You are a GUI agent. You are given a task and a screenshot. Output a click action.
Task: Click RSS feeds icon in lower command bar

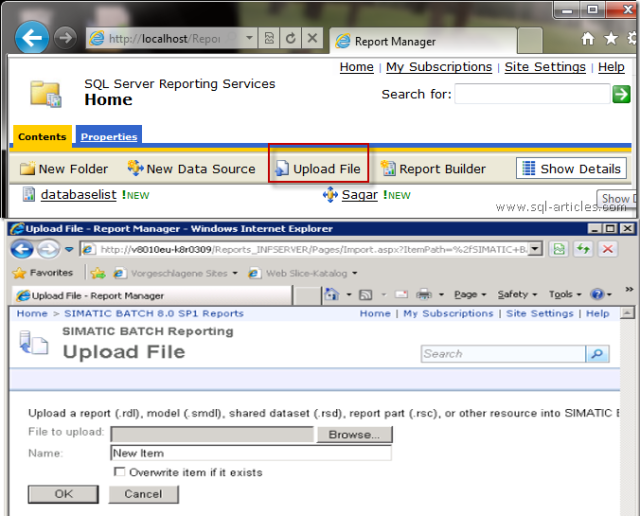point(365,294)
